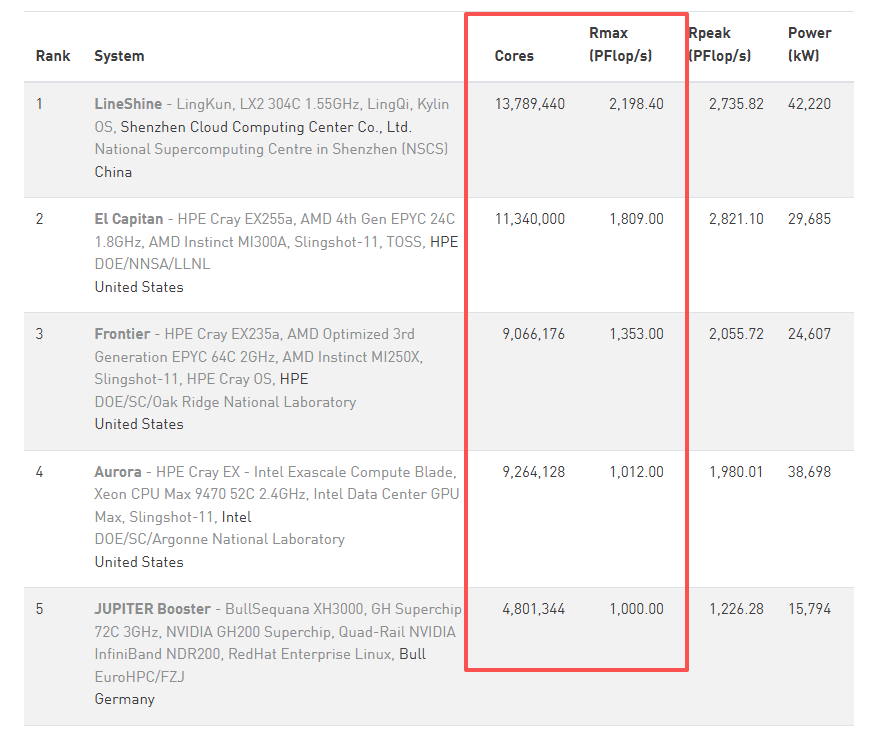Click DOE/SC/Oak Ridge National Laboratory link

tap(225, 402)
